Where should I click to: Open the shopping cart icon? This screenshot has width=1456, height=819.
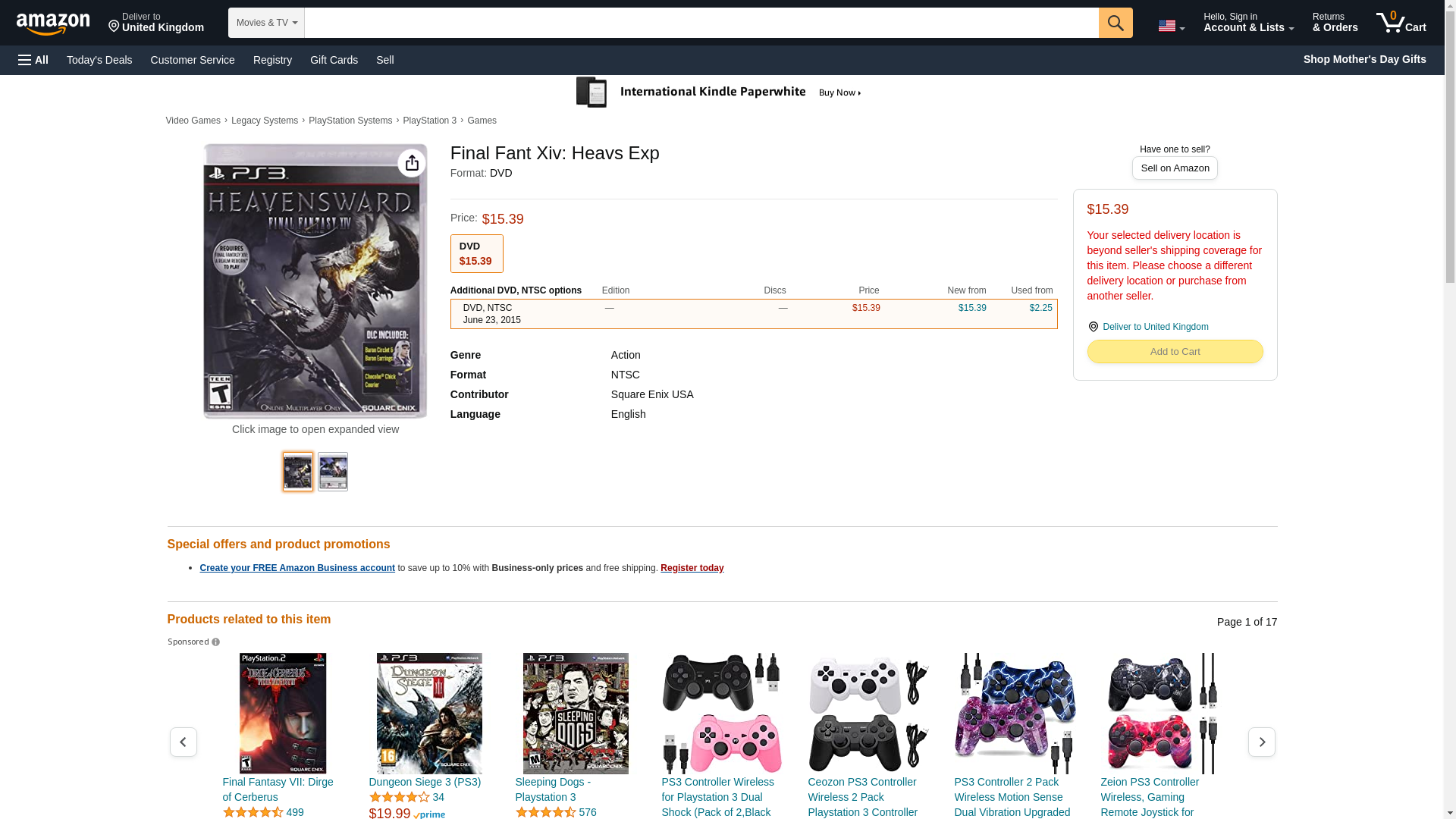click(x=1401, y=23)
